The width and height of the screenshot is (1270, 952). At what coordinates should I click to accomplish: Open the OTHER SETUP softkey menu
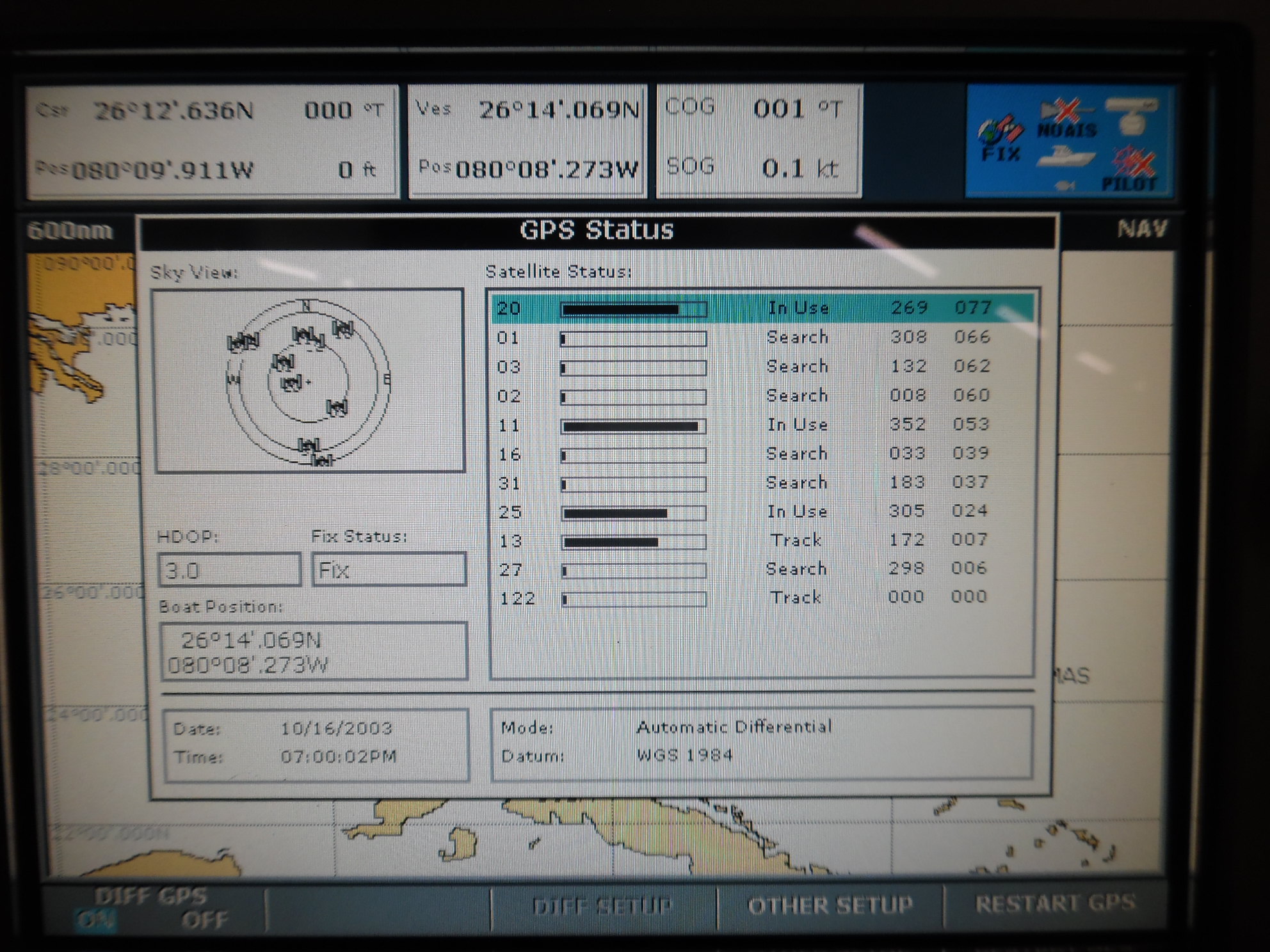click(x=830, y=905)
